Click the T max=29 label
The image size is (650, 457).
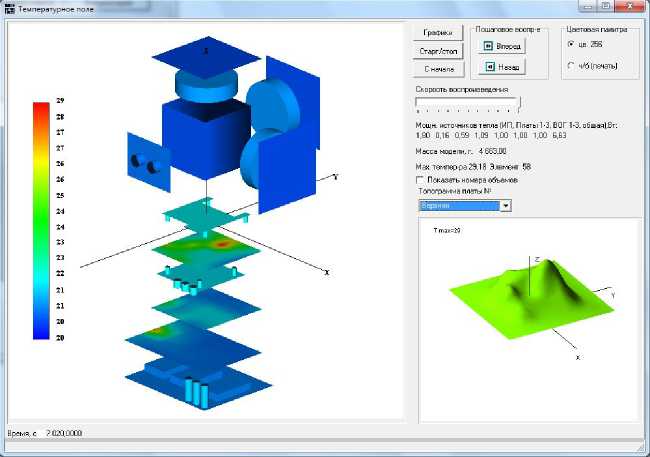[x=447, y=230]
